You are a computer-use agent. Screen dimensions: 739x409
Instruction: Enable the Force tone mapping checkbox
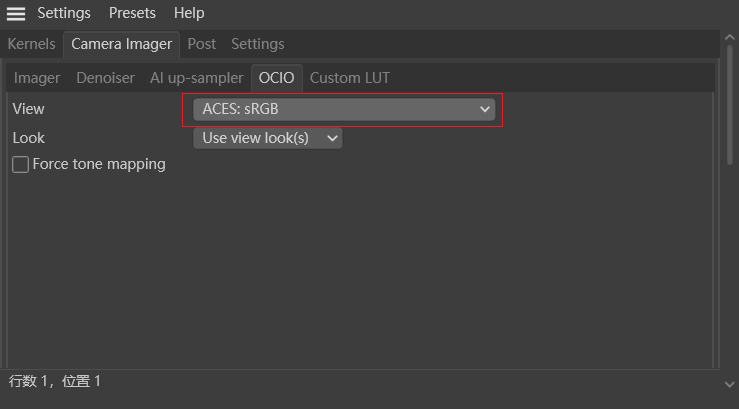pyautogui.click(x=20, y=164)
